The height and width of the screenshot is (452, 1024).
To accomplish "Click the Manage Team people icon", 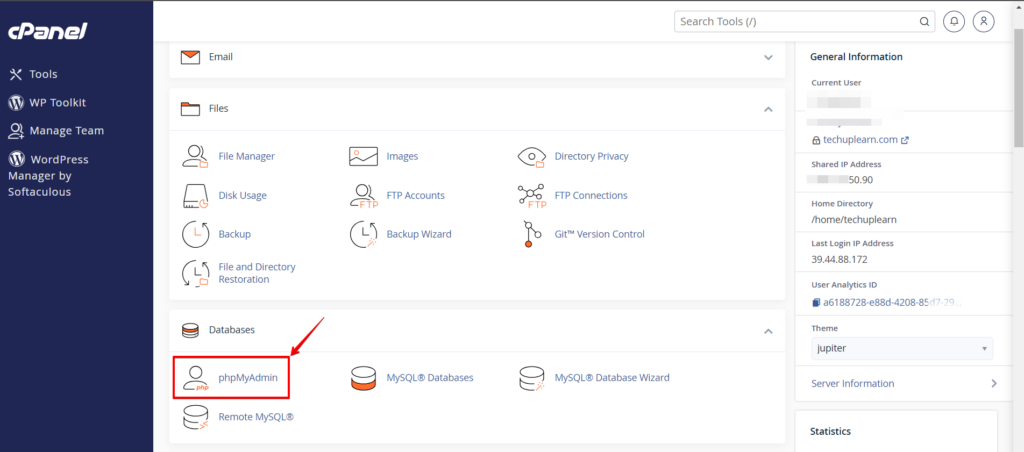I will (x=16, y=131).
